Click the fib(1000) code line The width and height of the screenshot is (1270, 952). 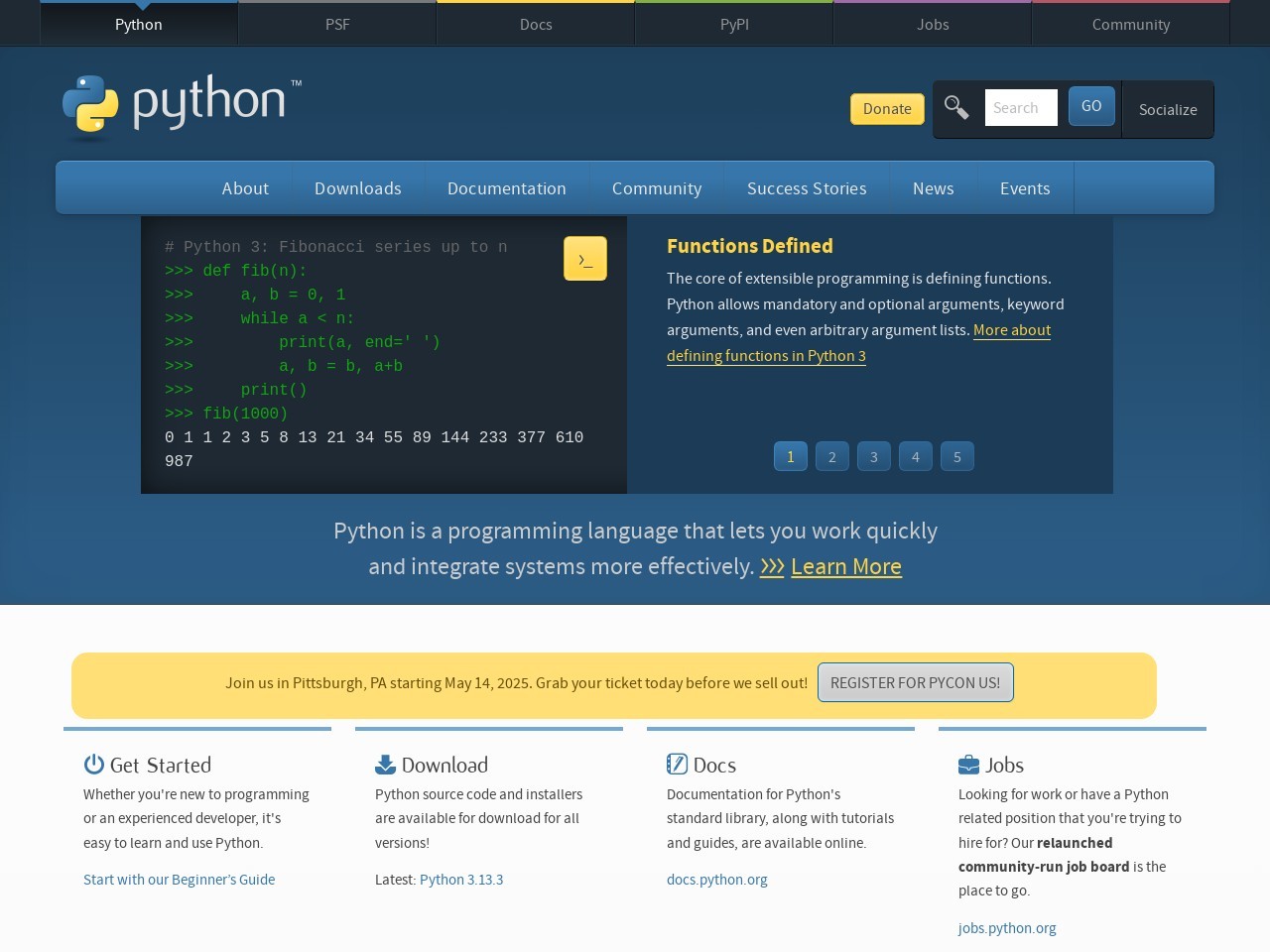(x=226, y=414)
